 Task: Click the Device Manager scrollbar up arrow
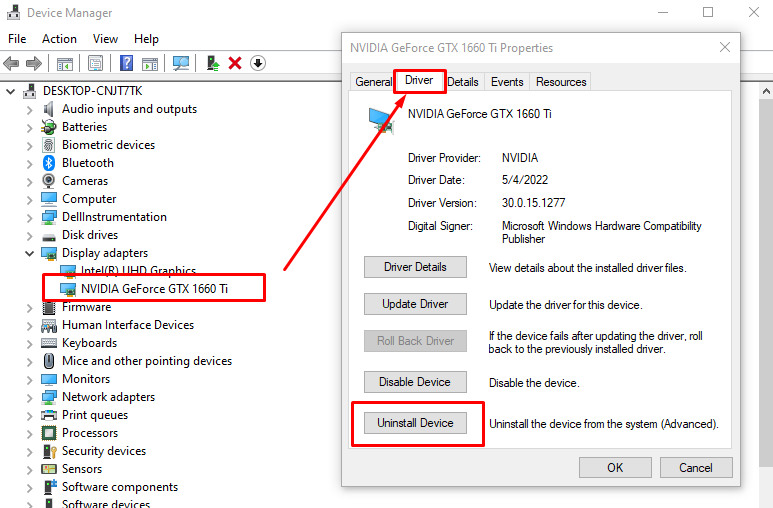point(766,91)
